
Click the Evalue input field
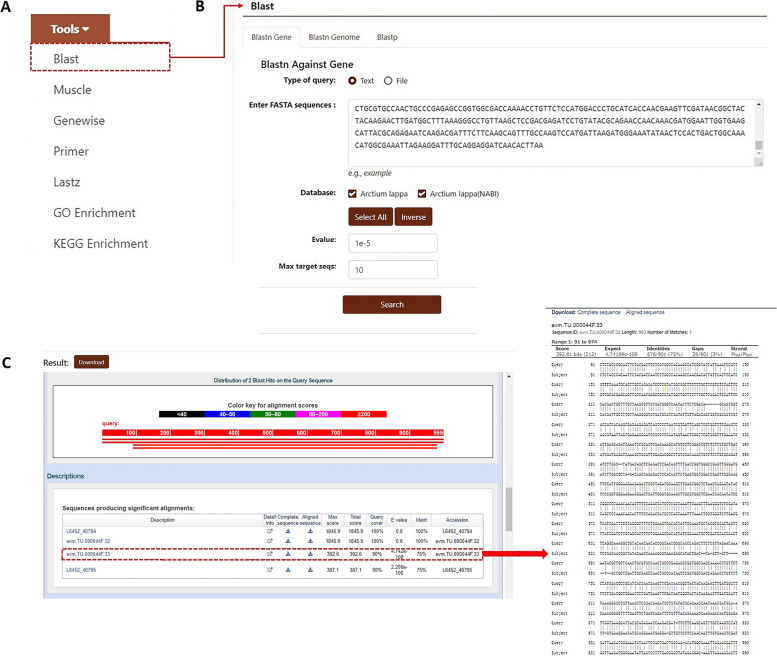(x=394, y=242)
